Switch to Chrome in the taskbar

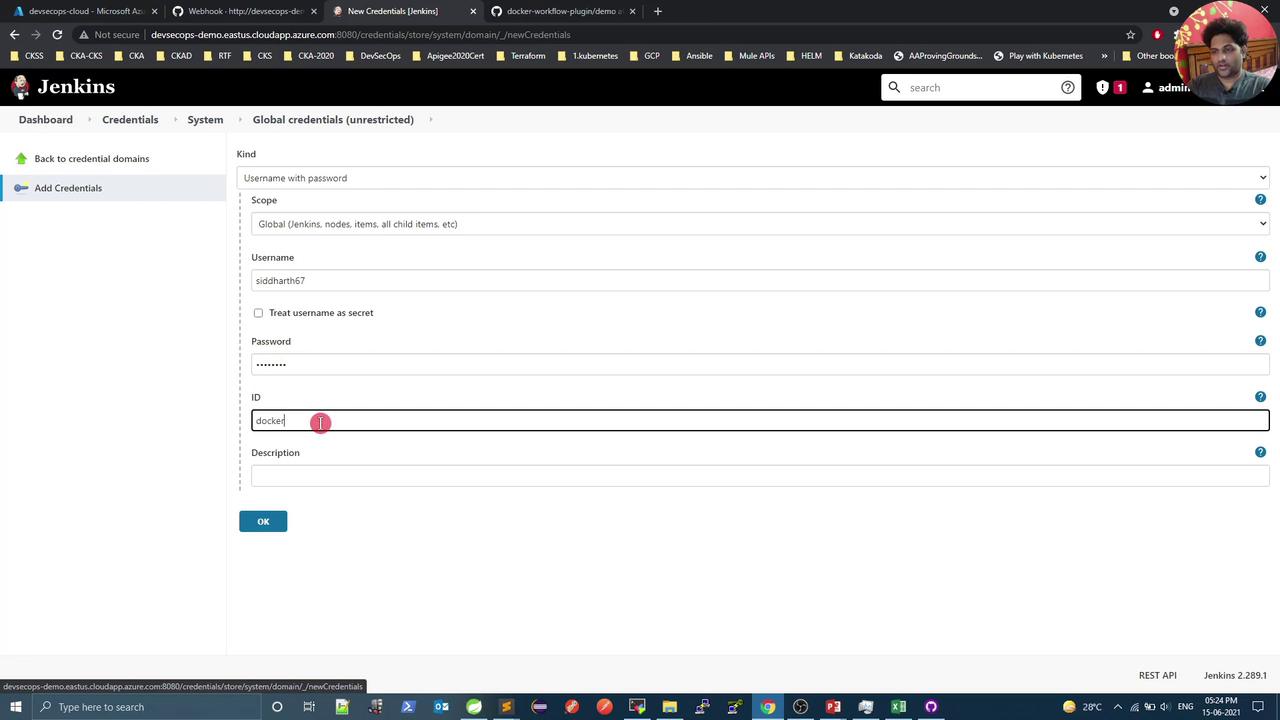point(767,707)
